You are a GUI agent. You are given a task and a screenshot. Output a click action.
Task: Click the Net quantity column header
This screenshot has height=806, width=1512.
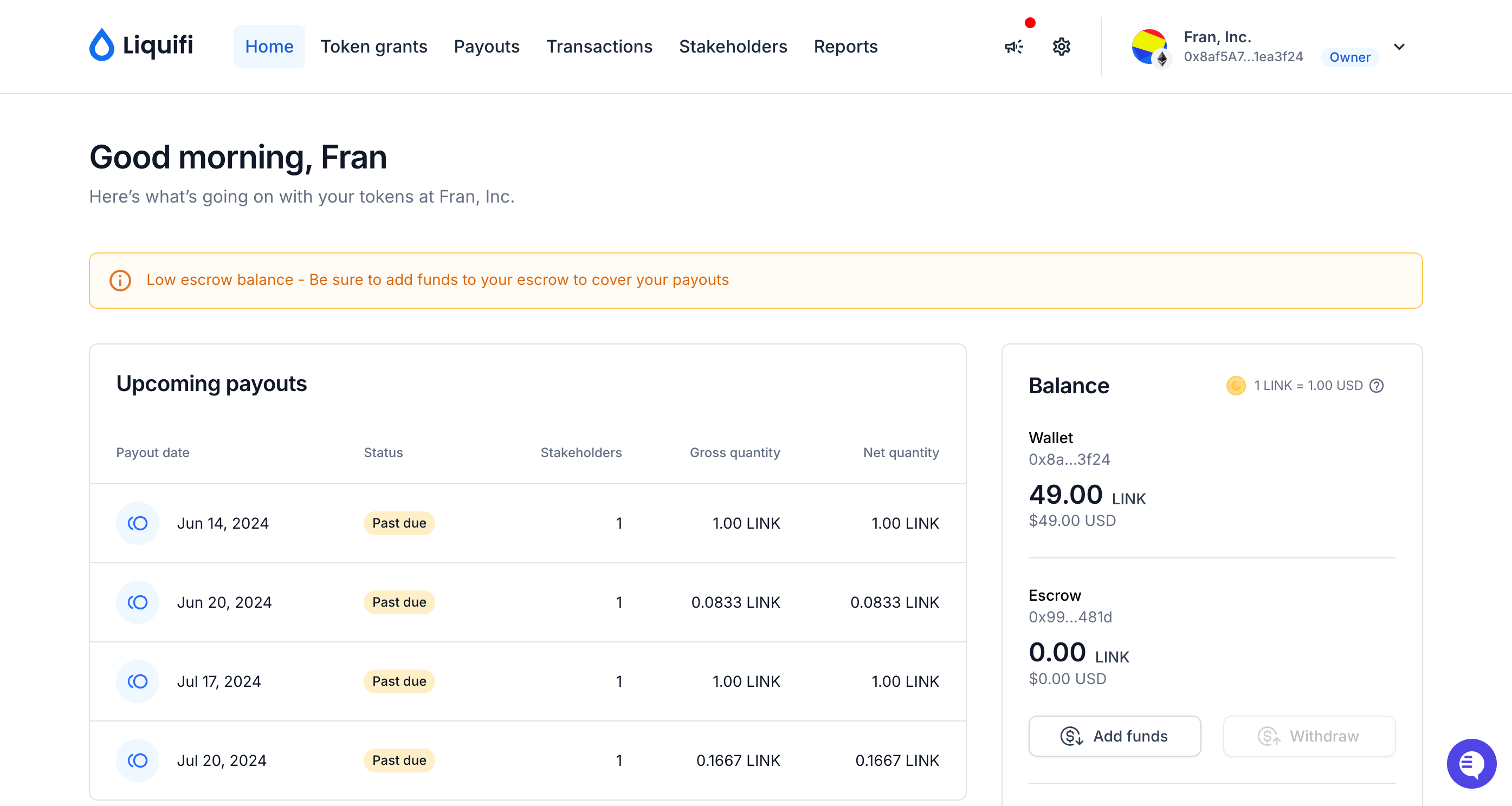(x=901, y=452)
